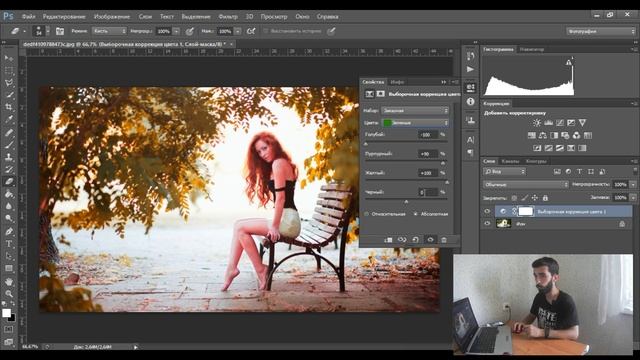640x360 pixels.
Task: Open the brush panel toggle icon
Action: (x=60, y=31)
